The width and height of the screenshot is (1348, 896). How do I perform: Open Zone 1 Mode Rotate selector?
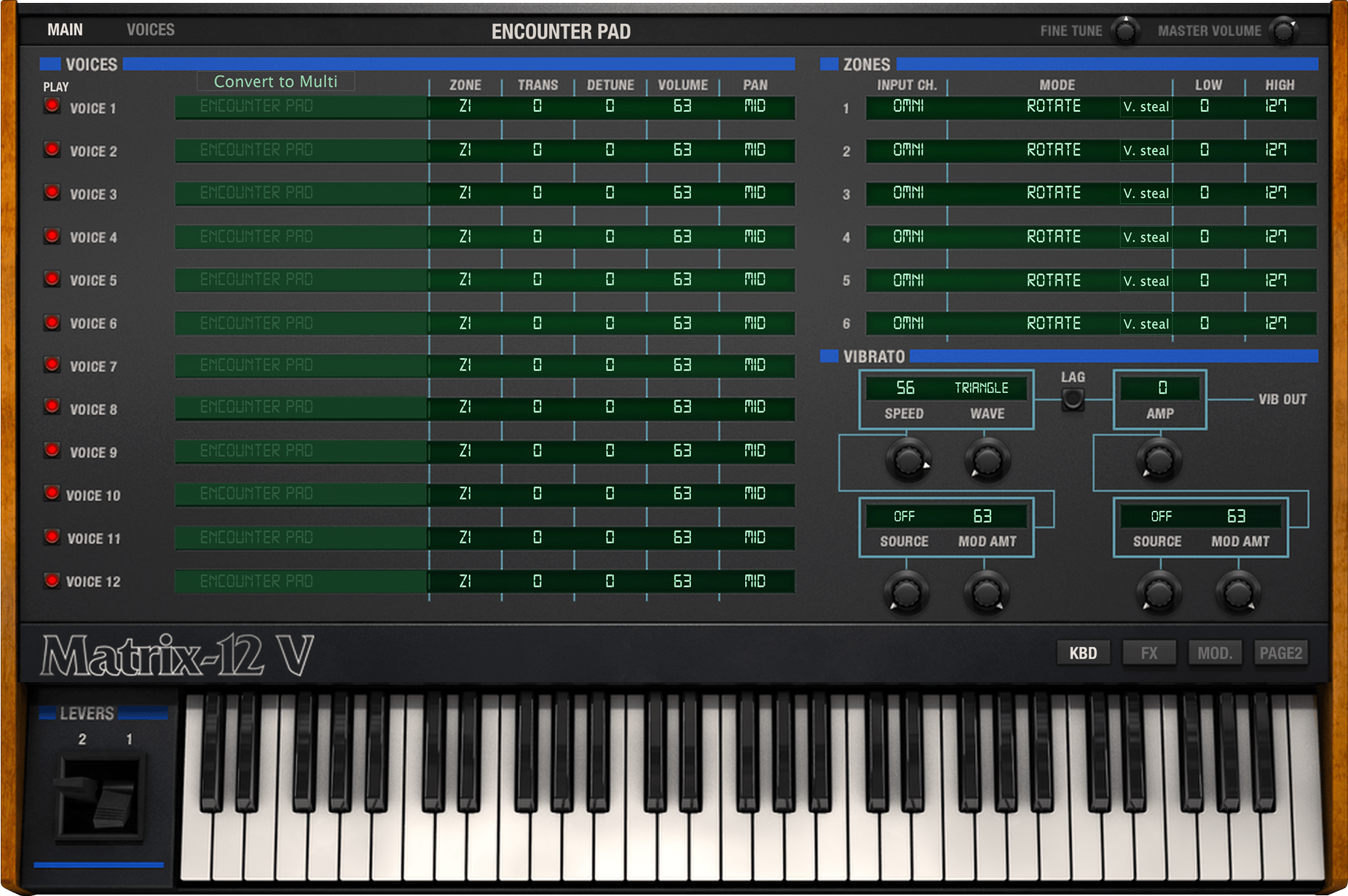click(x=1053, y=107)
